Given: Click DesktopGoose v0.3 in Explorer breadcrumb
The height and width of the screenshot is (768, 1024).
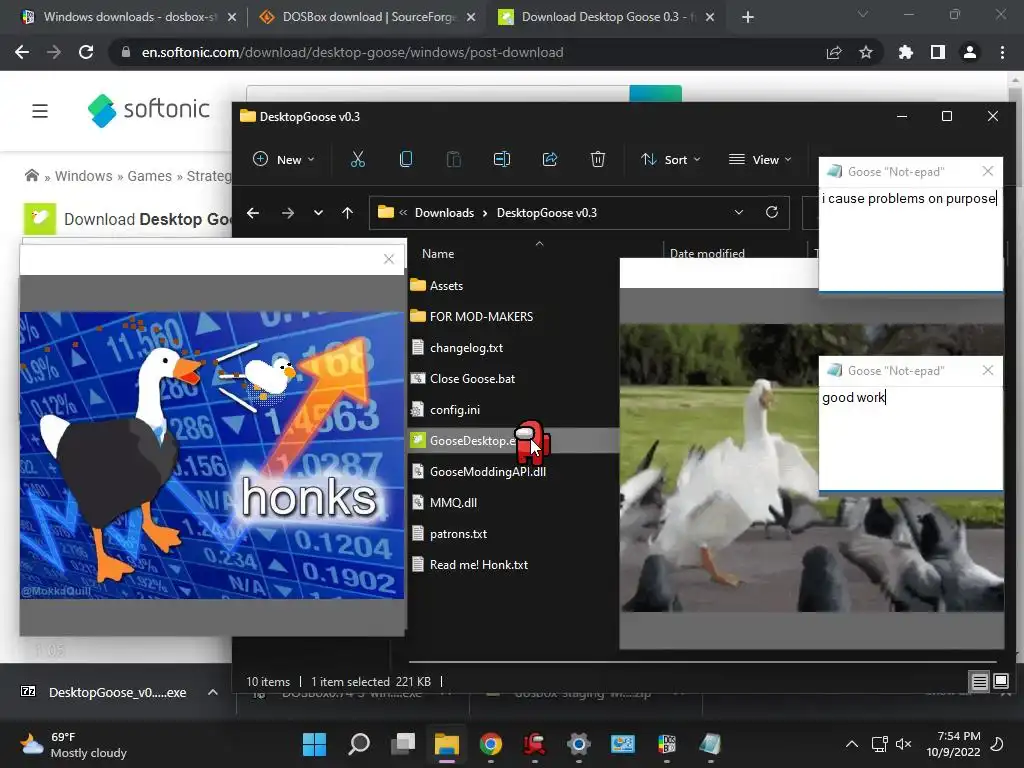Looking at the screenshot, I should 547,213.
